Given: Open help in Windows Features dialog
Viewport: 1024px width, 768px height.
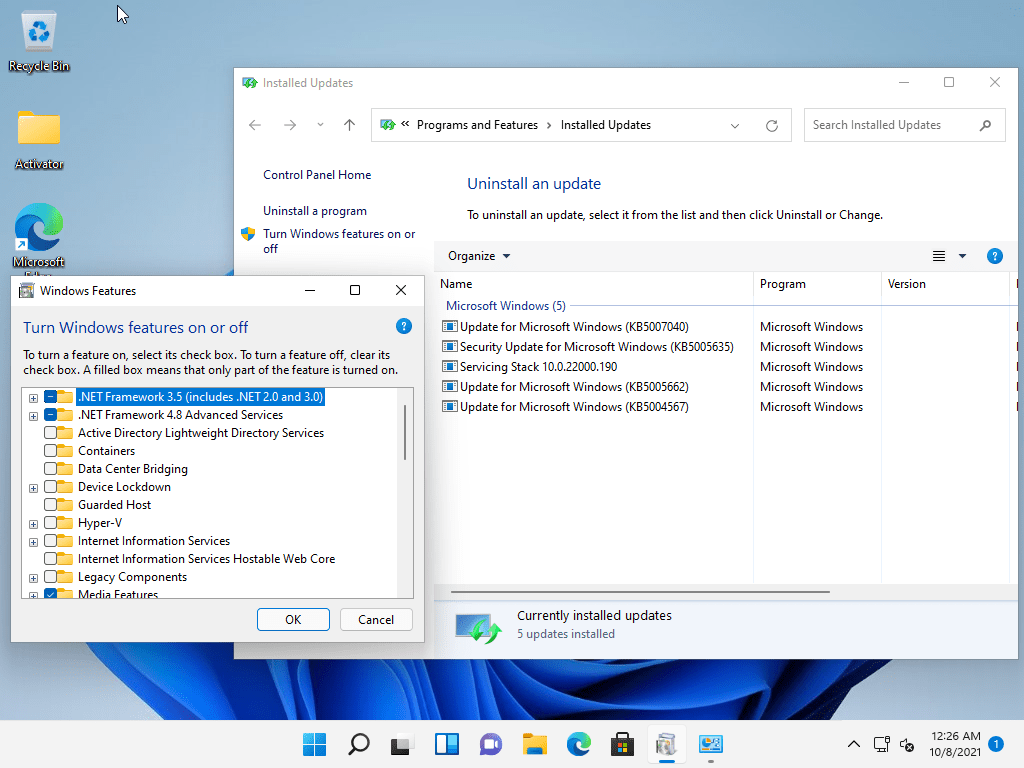Looking at the screenshot, I should (404, 326).
